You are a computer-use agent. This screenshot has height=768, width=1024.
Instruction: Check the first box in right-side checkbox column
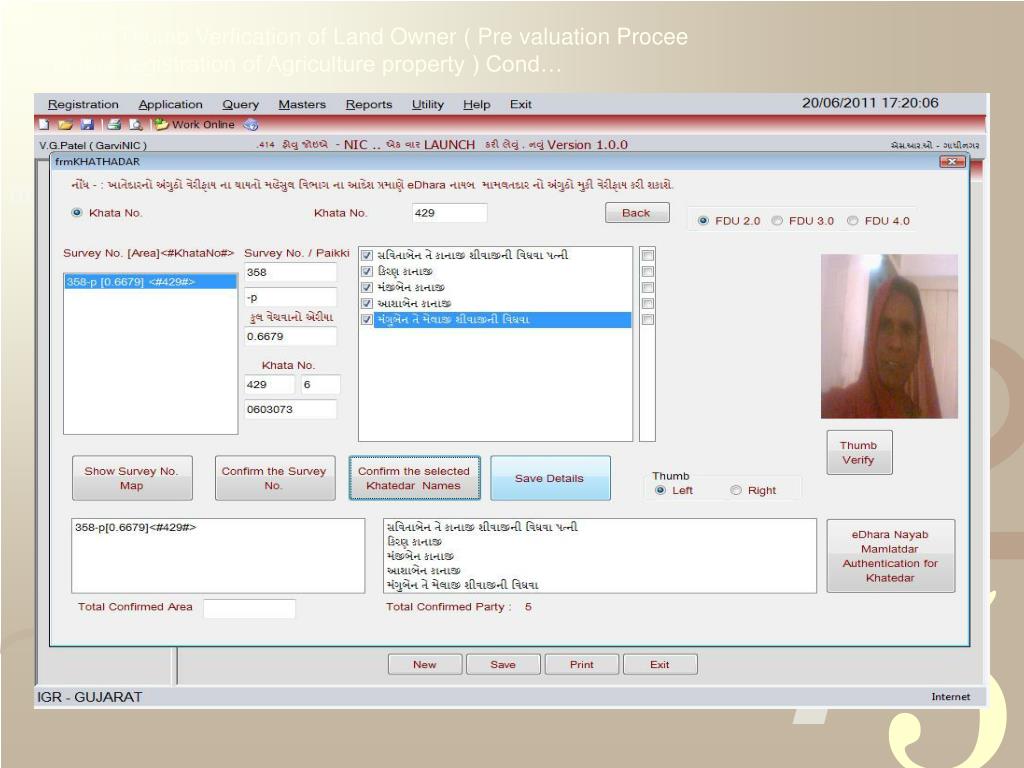point(648,255)
